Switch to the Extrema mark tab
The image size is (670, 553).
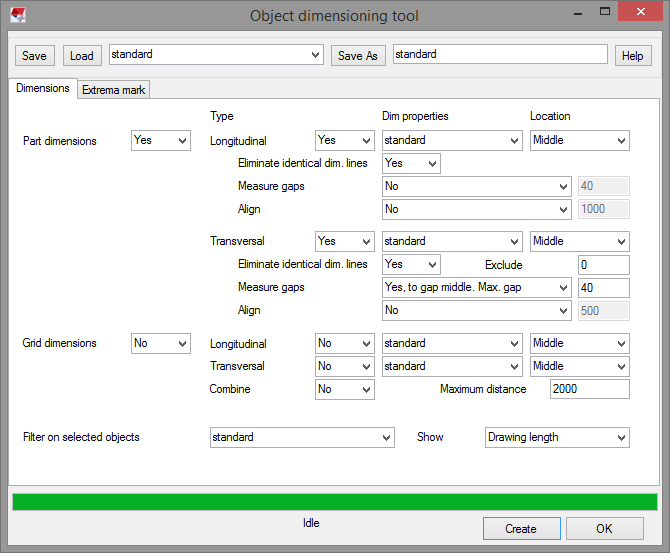coord(114,90)
